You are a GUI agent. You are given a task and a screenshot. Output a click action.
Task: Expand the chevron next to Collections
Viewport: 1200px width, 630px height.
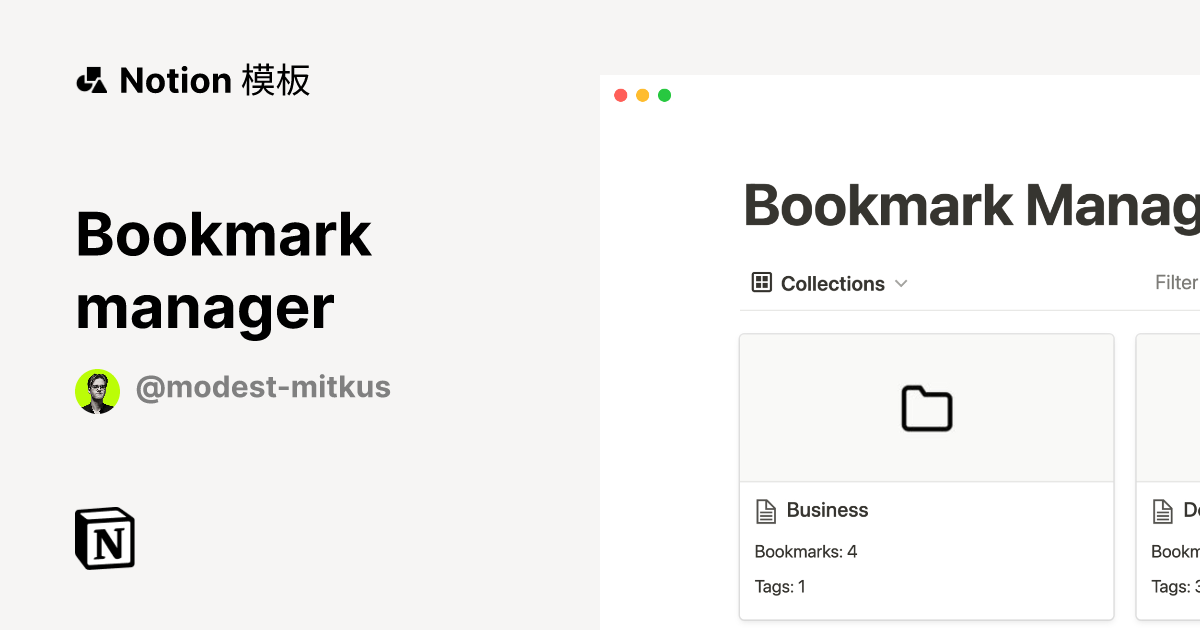pos(901,283)
